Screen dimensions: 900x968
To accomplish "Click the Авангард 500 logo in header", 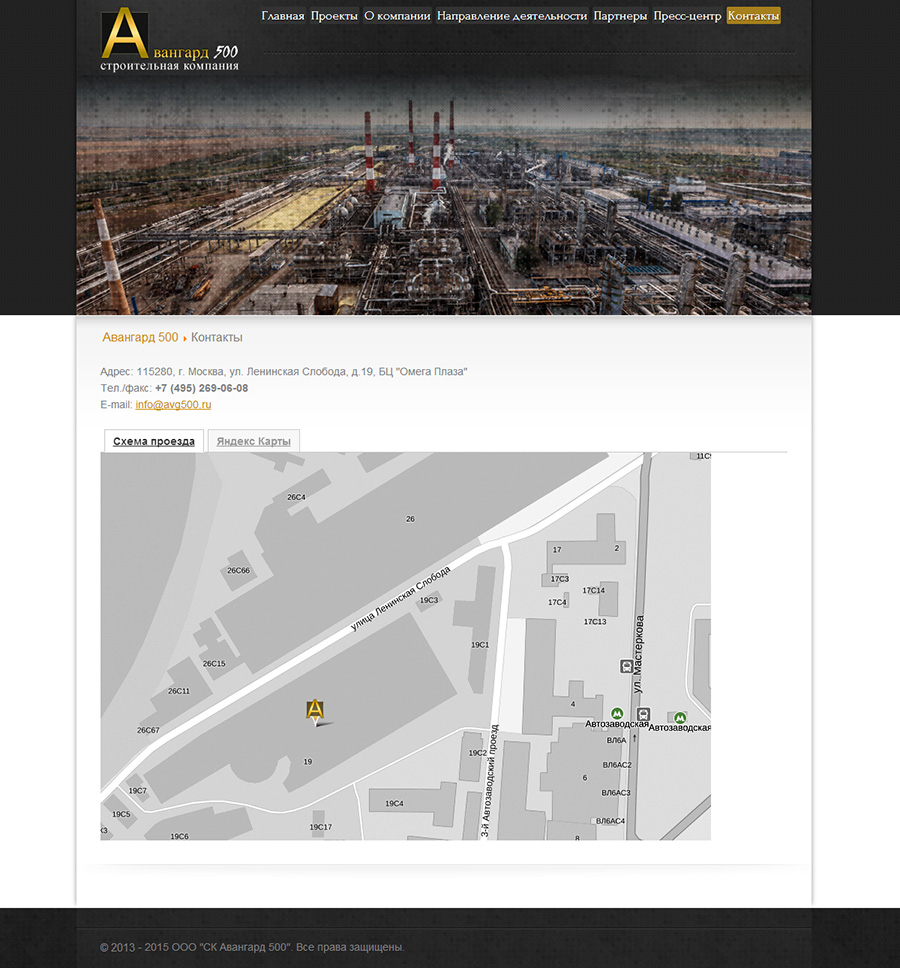I will [x=168, y=40].
